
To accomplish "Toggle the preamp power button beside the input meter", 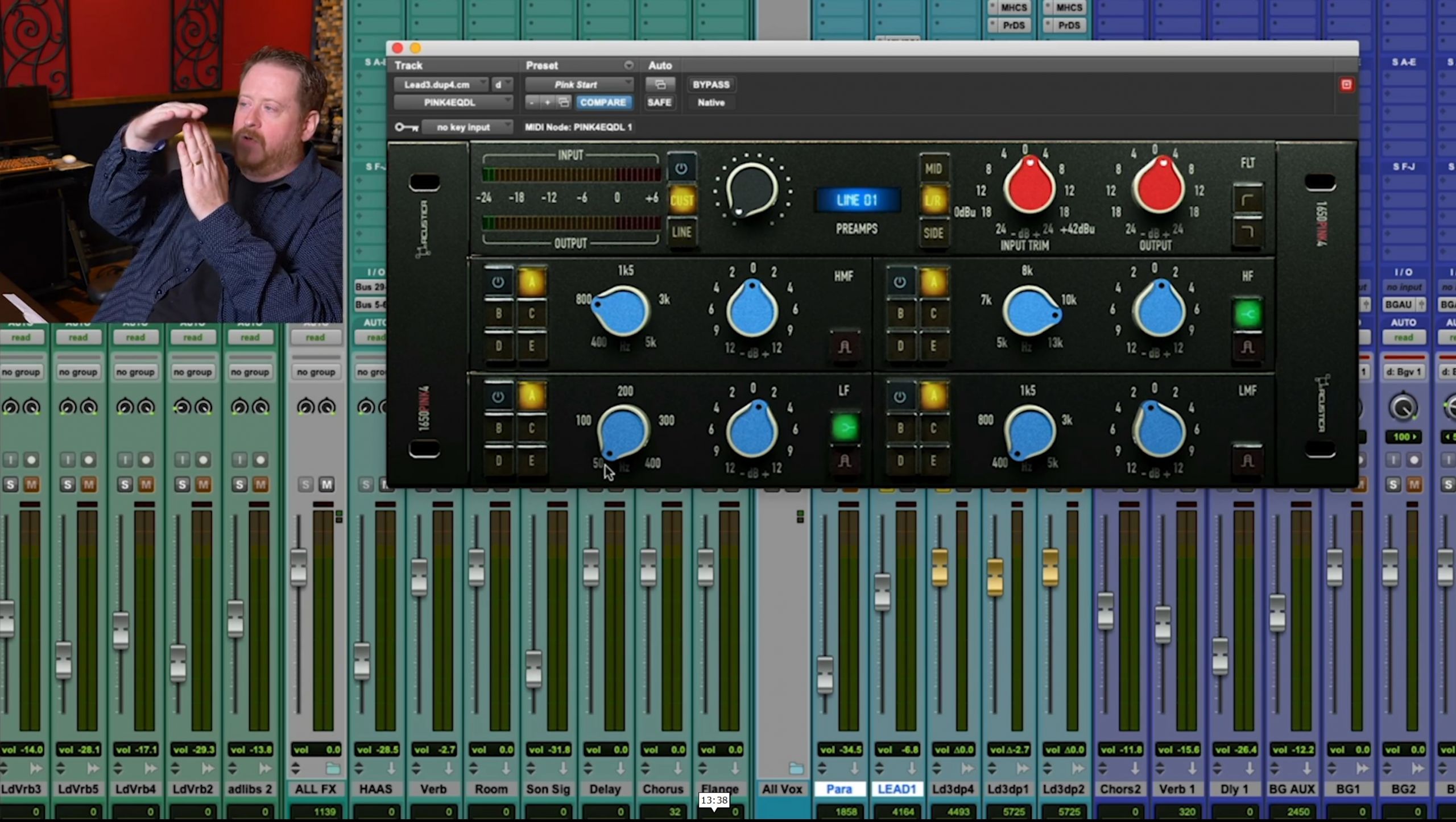I will coord(681,169).
